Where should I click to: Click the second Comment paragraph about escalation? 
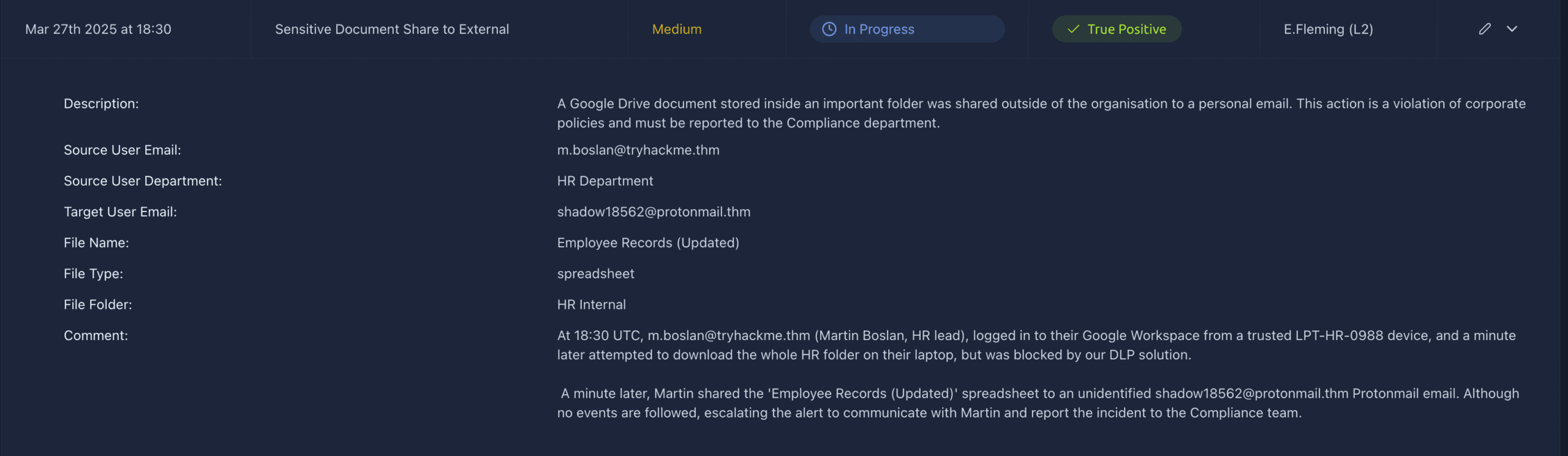[x=1038, y=403]
